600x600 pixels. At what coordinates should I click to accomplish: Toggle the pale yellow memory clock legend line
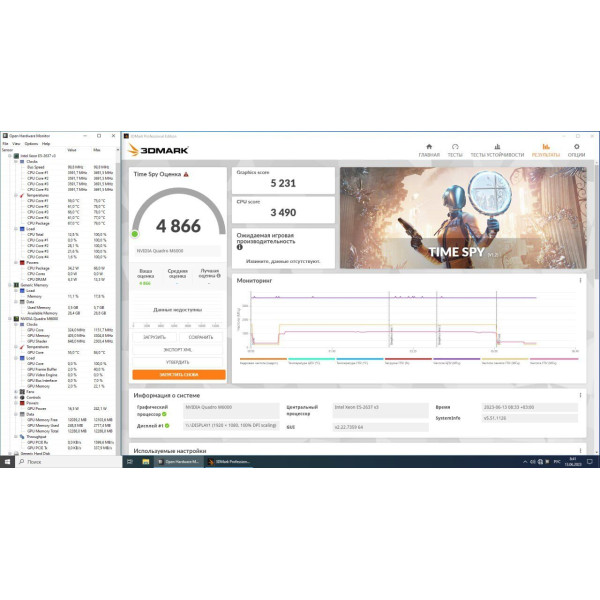tap(505, 361)
